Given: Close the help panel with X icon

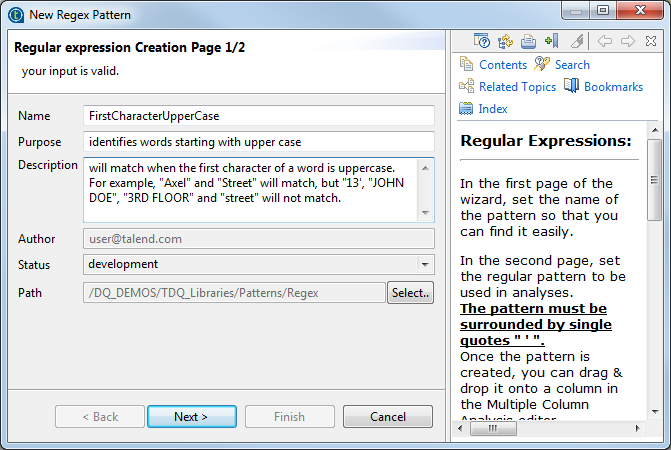Looking at the screenshot, I should [x=651, y=41].
